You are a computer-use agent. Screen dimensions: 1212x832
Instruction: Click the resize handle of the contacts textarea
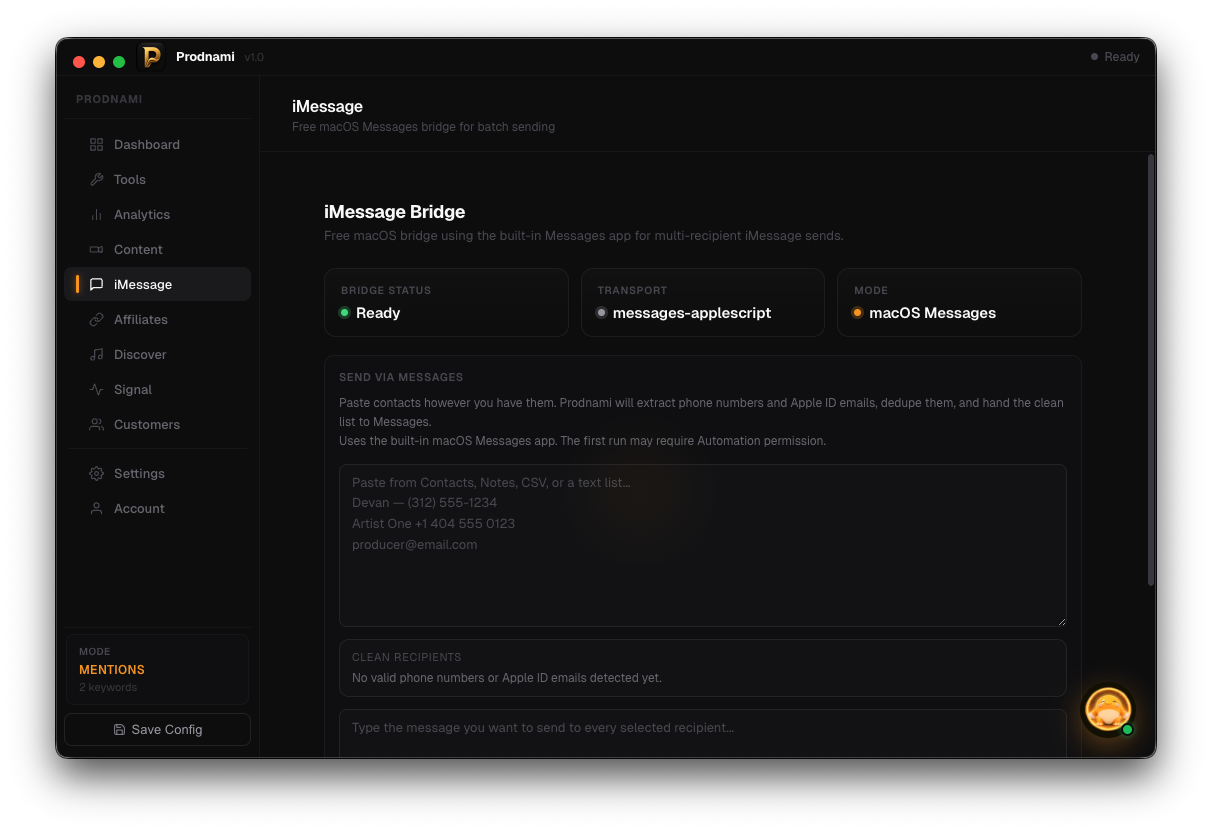coord(1061,622)
